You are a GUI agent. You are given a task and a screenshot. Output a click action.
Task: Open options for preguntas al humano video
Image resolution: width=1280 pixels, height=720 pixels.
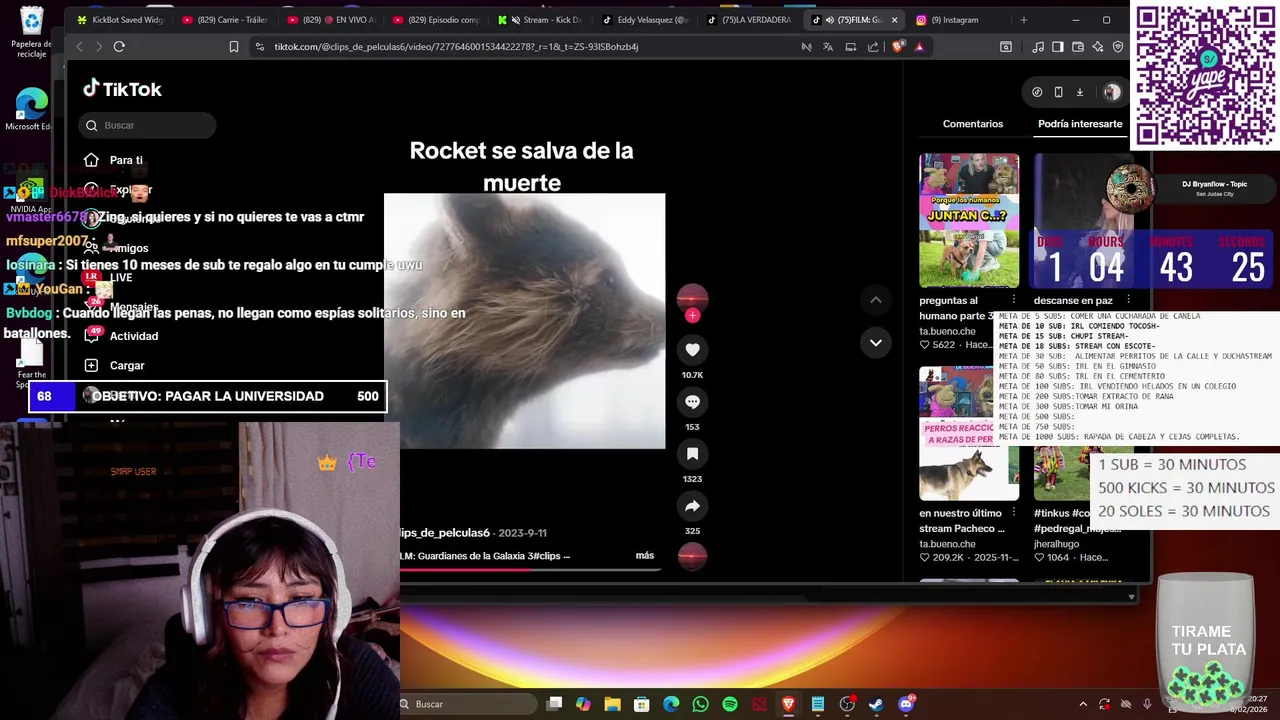pos(1014,300)
